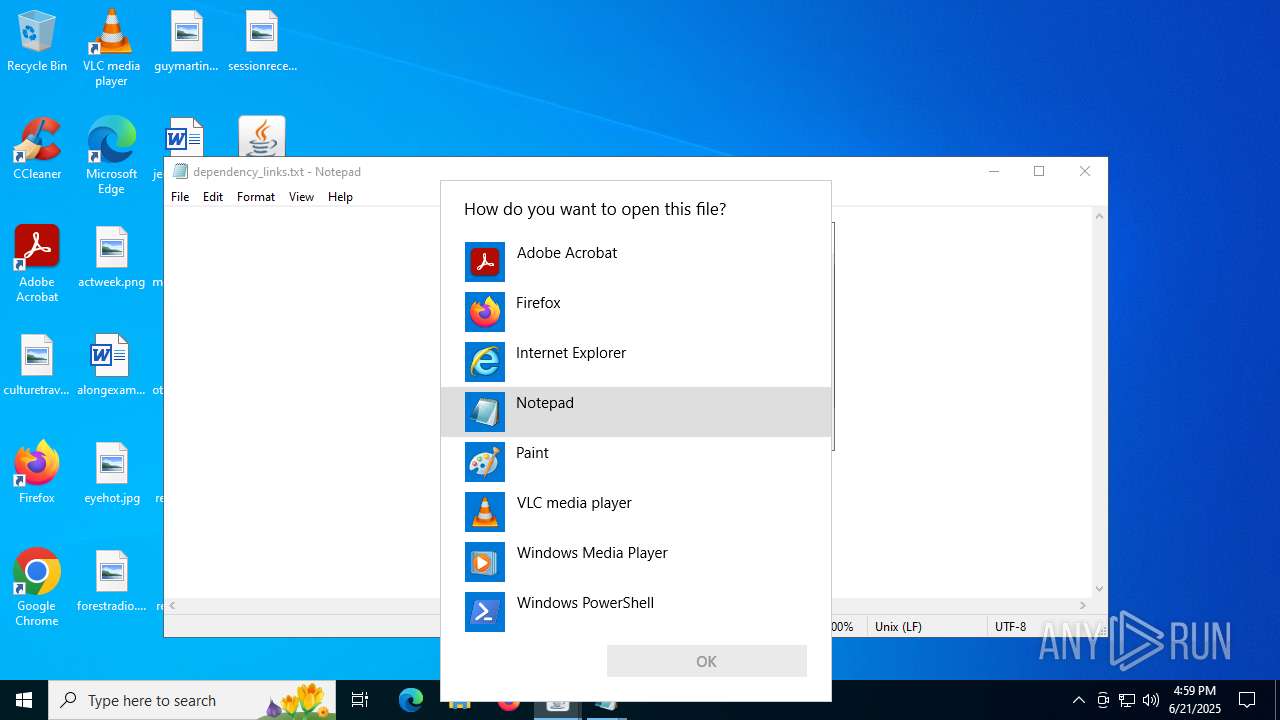Image resolution: width=1280 pixels, height=720 pixels.
Task: Select the Firefox desktop shortcut
Action: tap(37, 473)
